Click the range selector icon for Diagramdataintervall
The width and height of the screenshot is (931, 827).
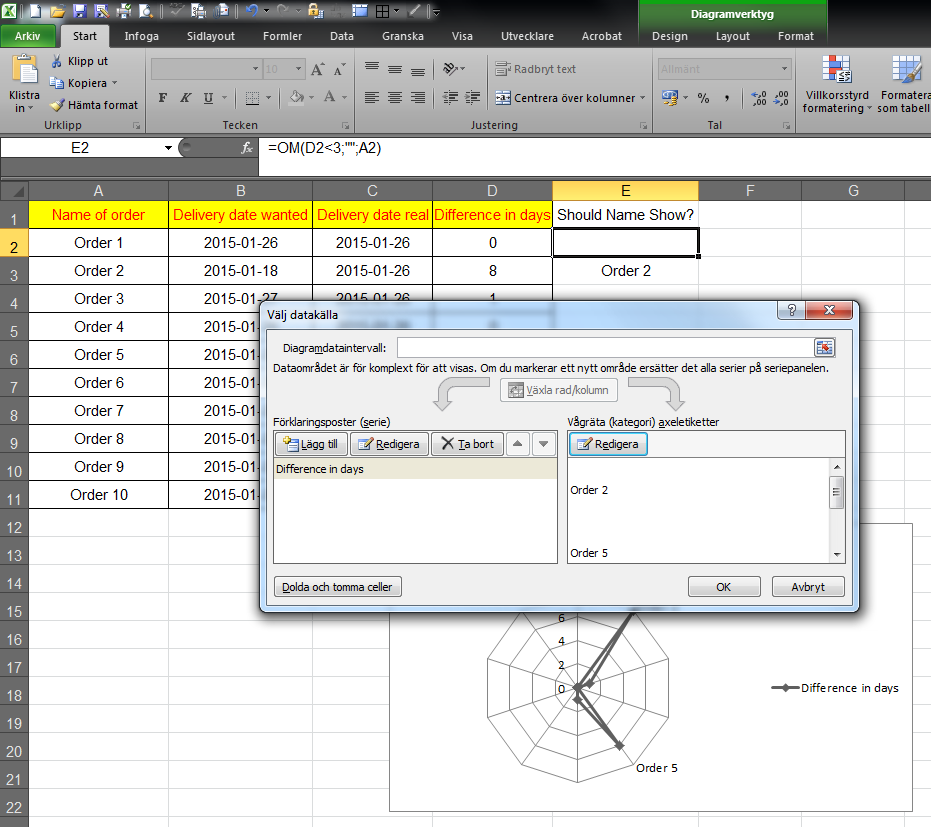[x=824, y=347]
